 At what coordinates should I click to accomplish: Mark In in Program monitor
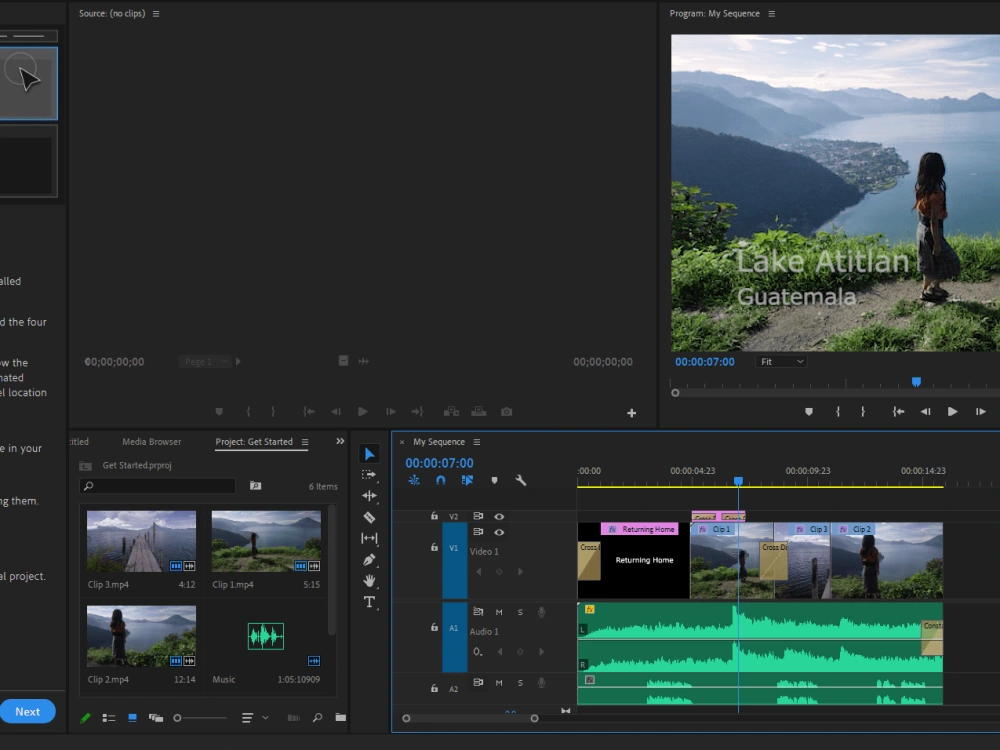click(838, 412)
